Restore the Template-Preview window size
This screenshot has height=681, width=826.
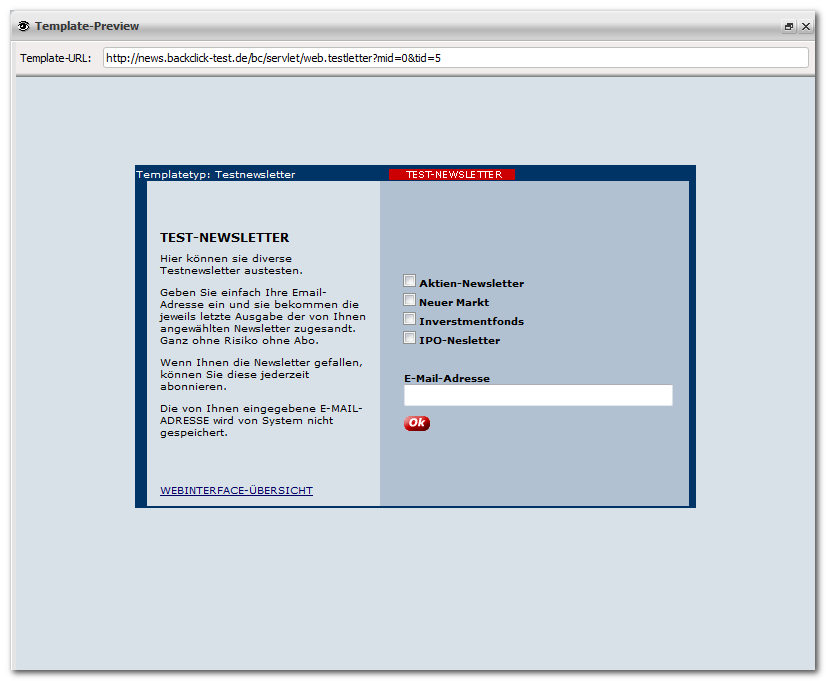pos(789,26)
